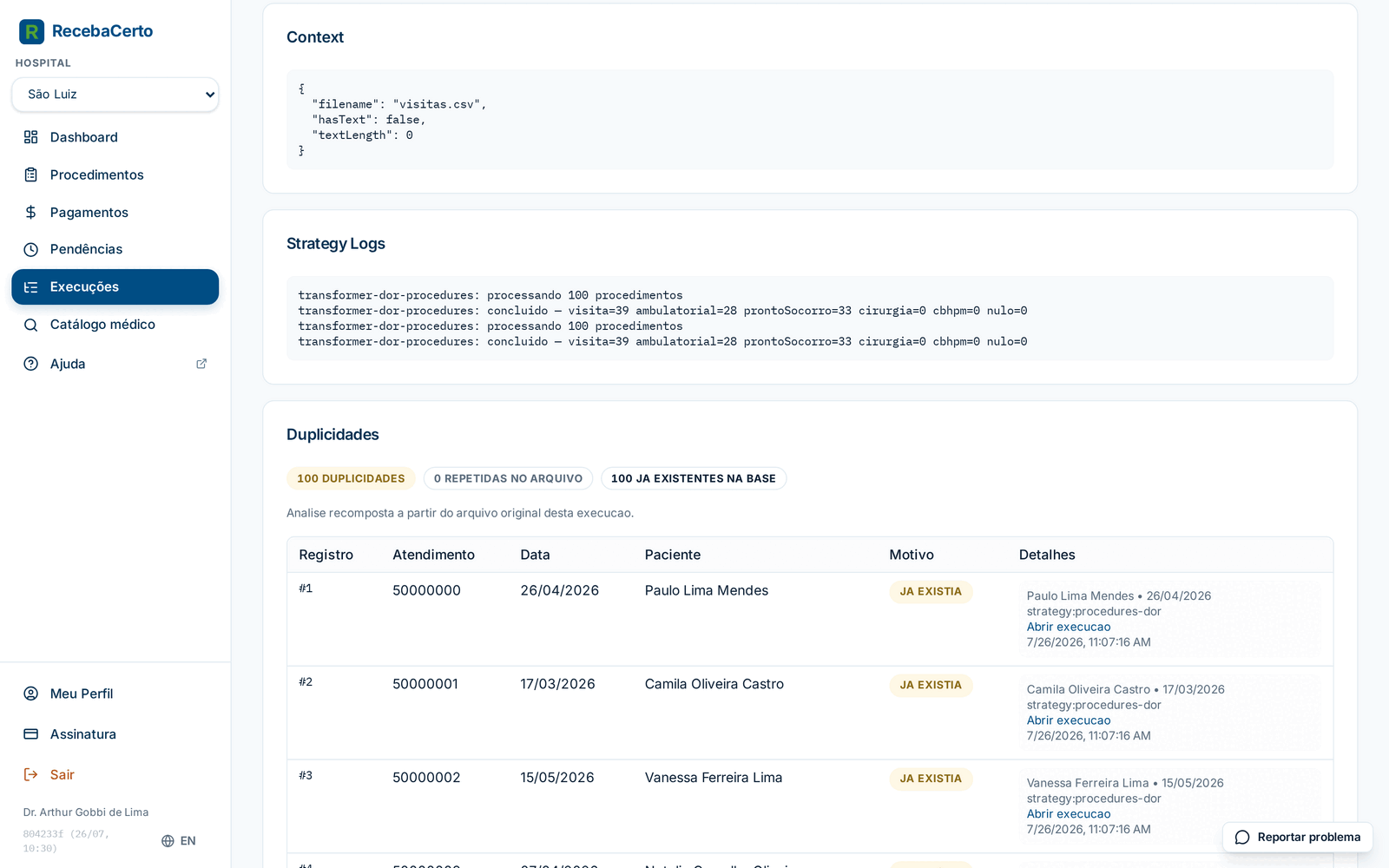Click the Reportar problema chat bubble icon
This screenshot has height=868, width=1389.
coord(1242,838)
